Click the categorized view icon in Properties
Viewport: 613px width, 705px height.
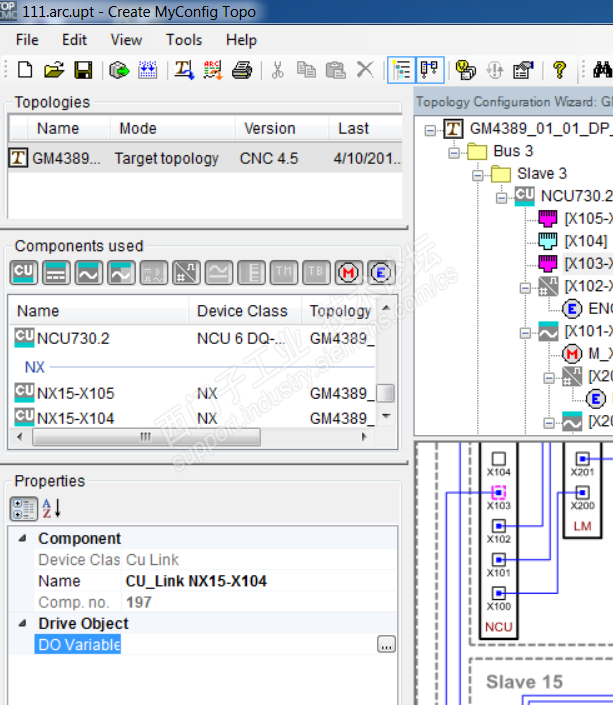[24, 509]
